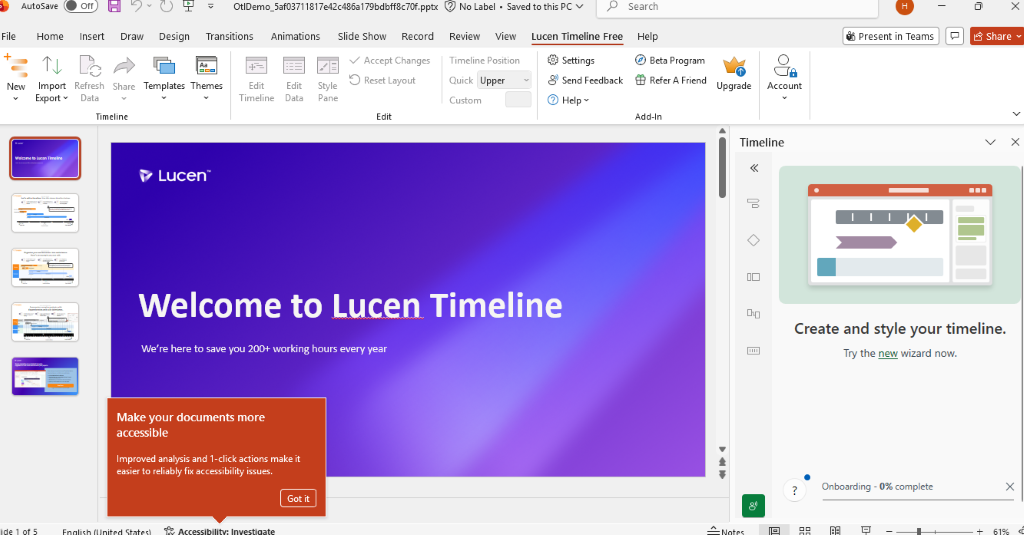The width and height of the screenshot is (1024, 535).
Task: Open Quick position Upper dropdown
Action: tap(504, 80)
